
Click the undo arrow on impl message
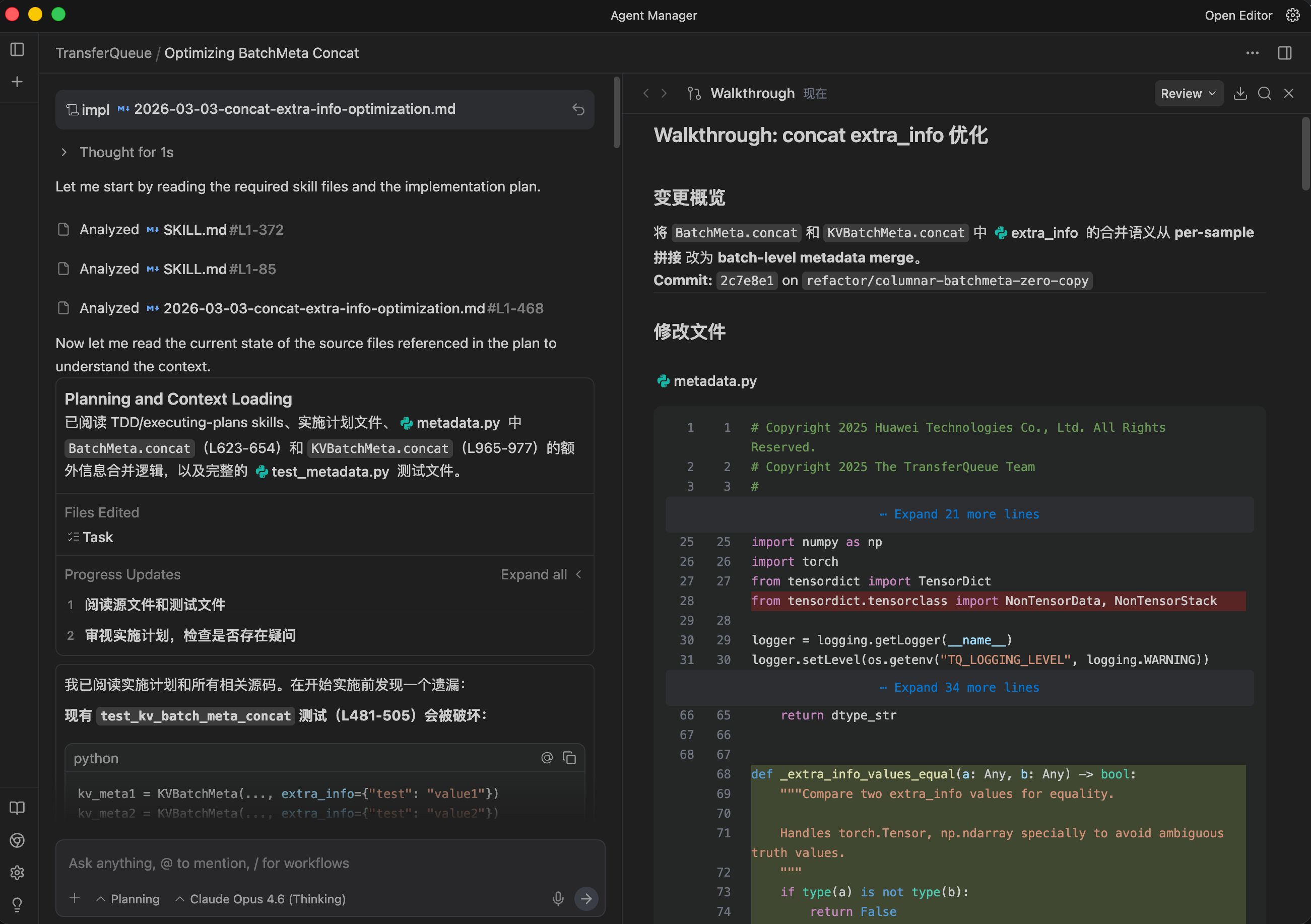click(x=578, y=109)
